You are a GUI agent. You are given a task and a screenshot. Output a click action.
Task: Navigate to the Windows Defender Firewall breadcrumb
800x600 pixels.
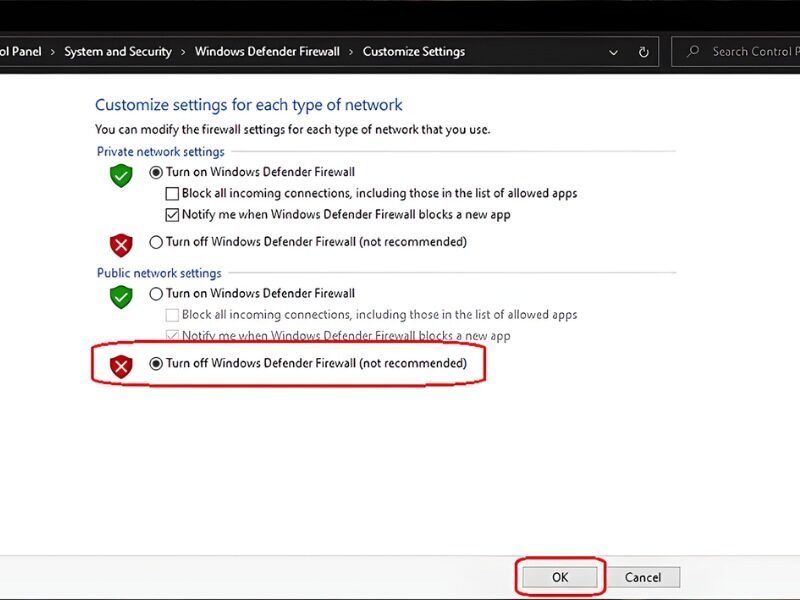click(x=267, y=52)
